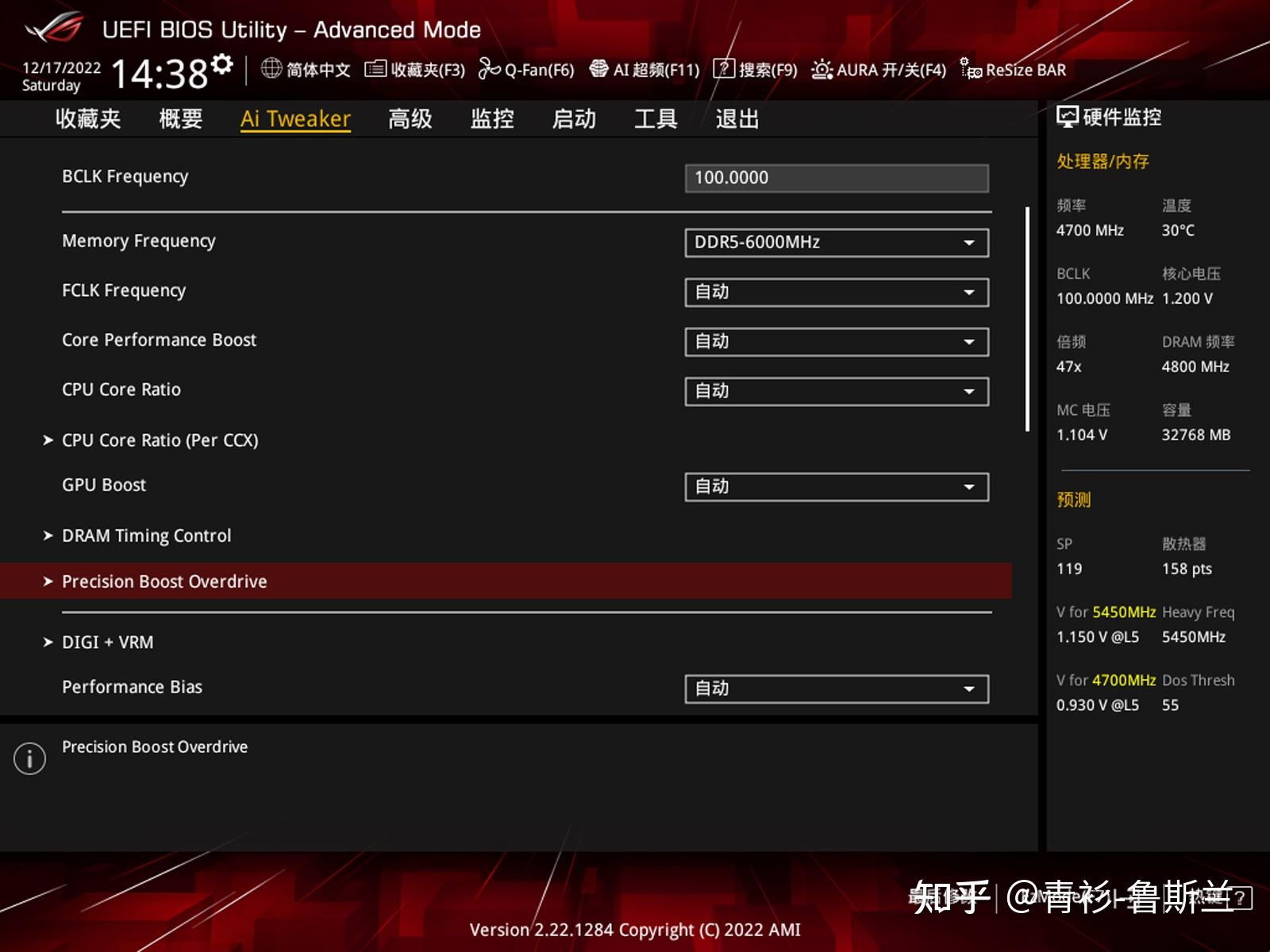This screenshot has height=952, width=1270.
Task: Switch to the 概要 tab
Action: pos(181,119)
